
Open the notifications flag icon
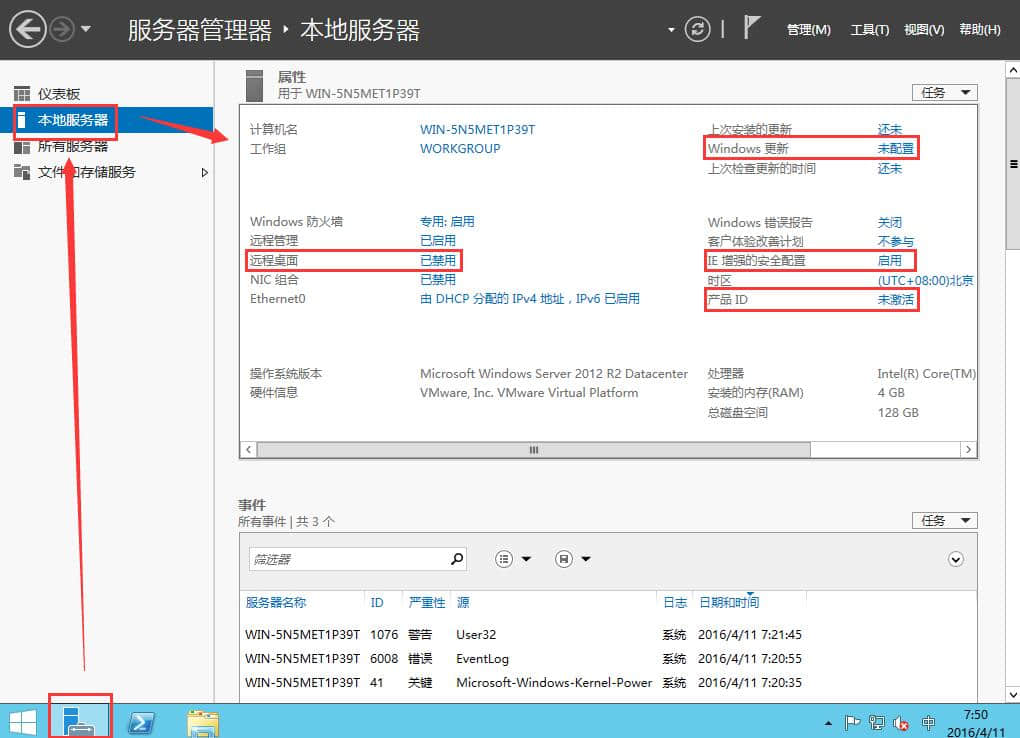point(751,28)
